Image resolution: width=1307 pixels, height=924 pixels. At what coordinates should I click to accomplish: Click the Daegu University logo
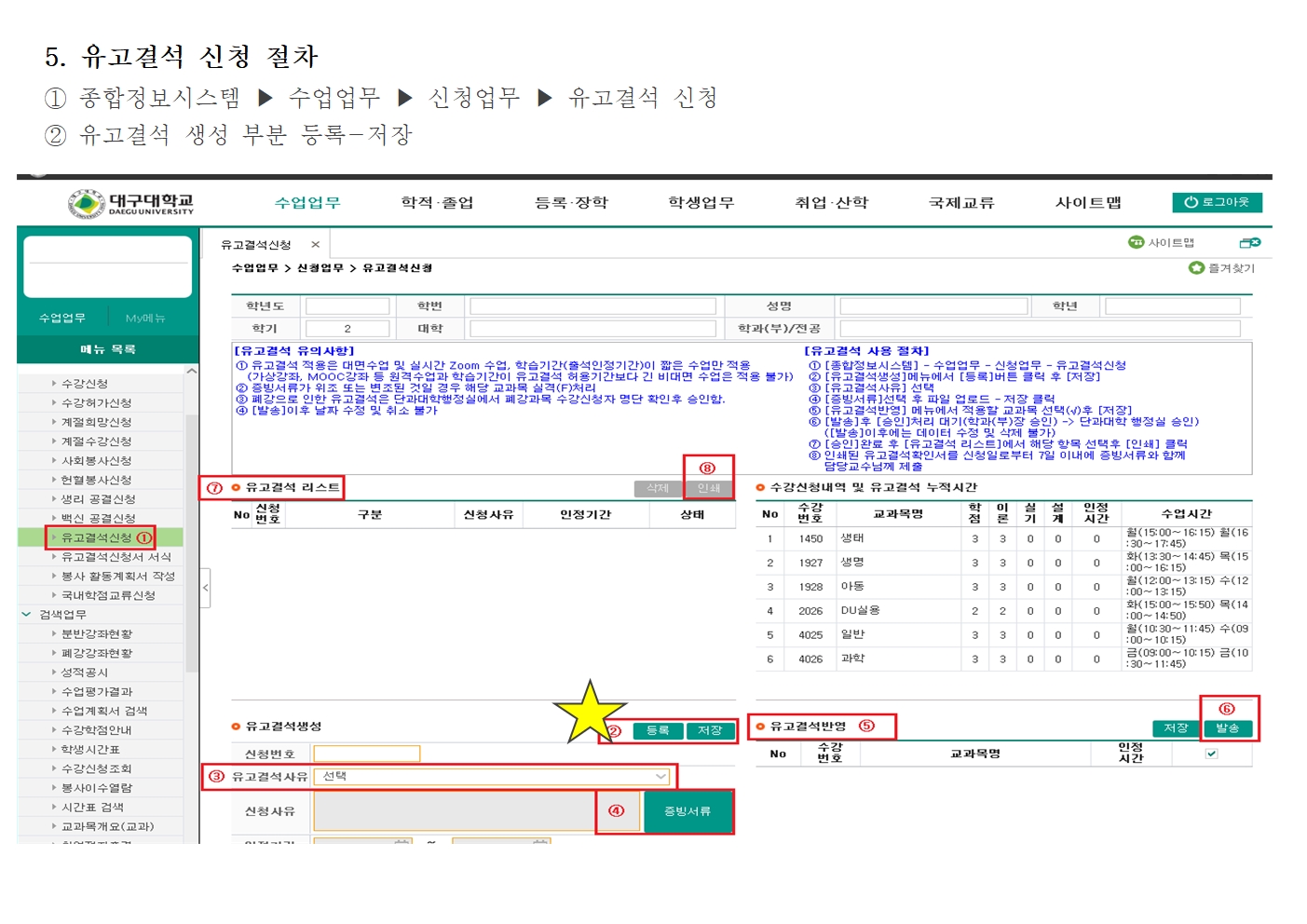pyautogui.click(x=131, y=203)
